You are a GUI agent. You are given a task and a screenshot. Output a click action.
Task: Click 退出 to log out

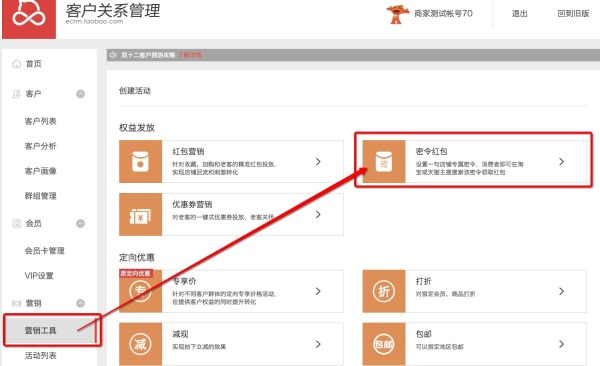(519, 14)
